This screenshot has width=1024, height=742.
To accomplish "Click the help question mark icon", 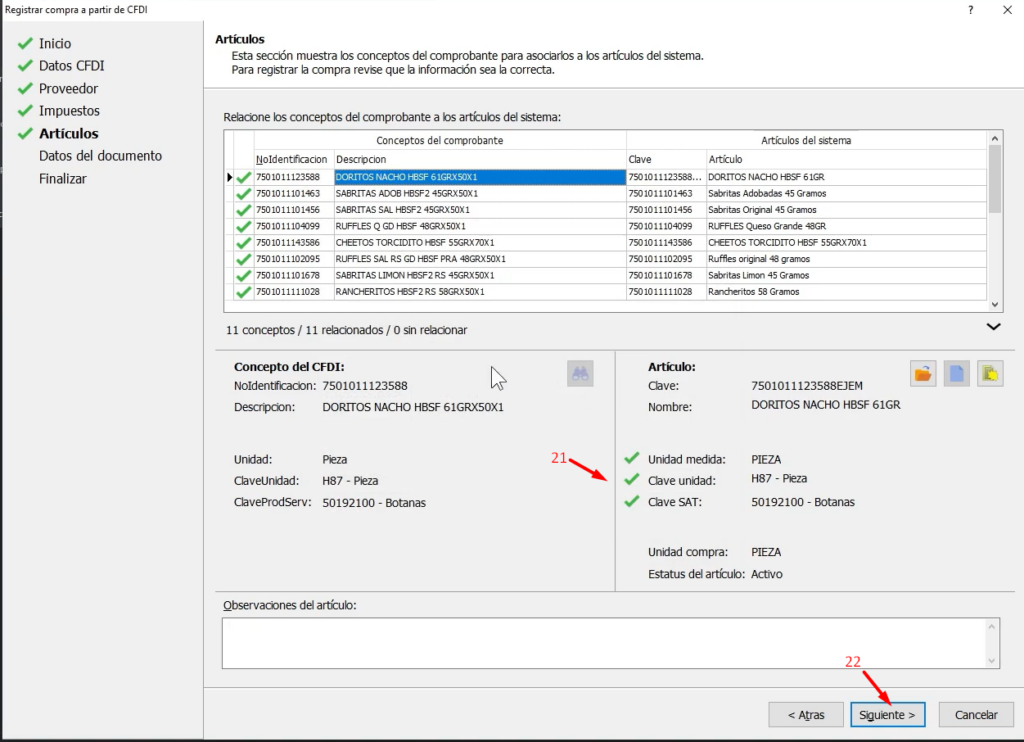I will tap(970, 9).
